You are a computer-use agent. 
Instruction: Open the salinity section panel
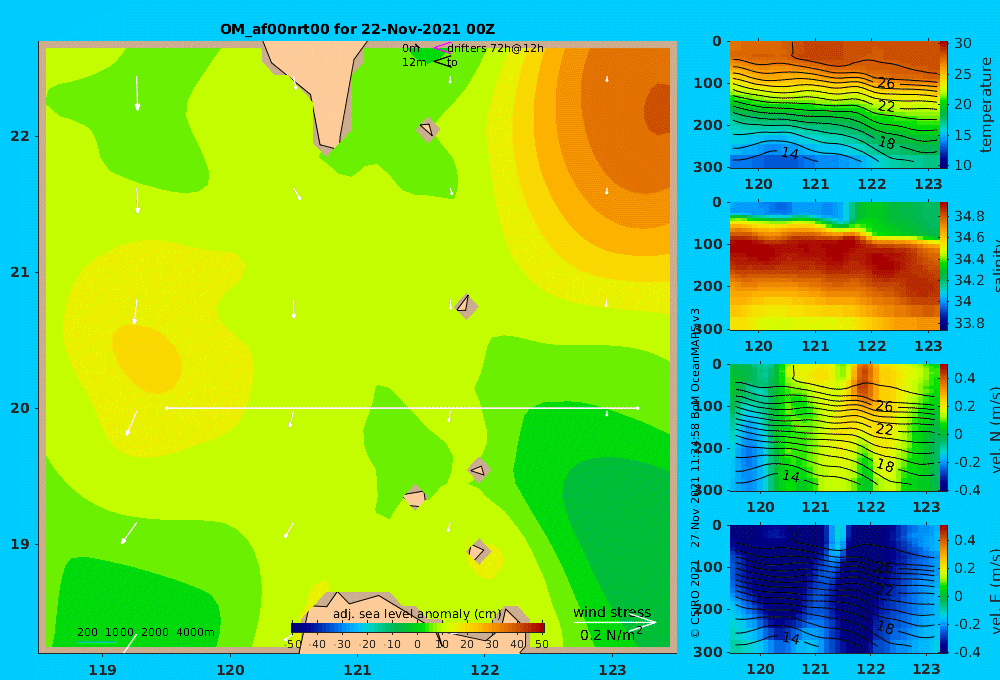tap(834, 266)
